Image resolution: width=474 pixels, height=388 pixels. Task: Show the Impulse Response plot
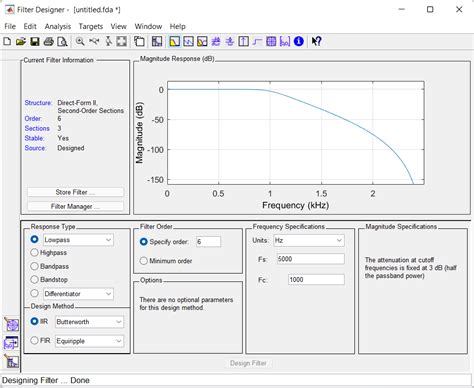pos(244,42)
